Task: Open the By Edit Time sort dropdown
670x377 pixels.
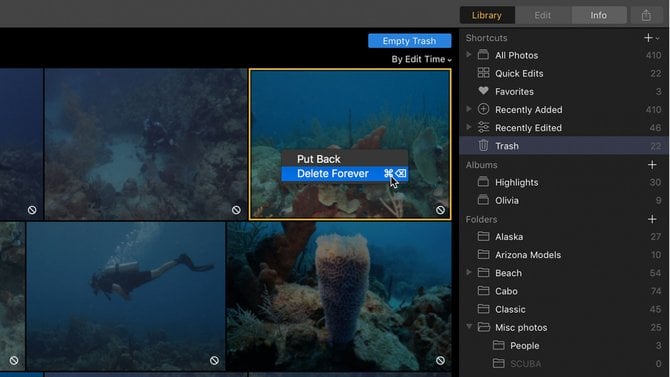Action: pos(421,59)
